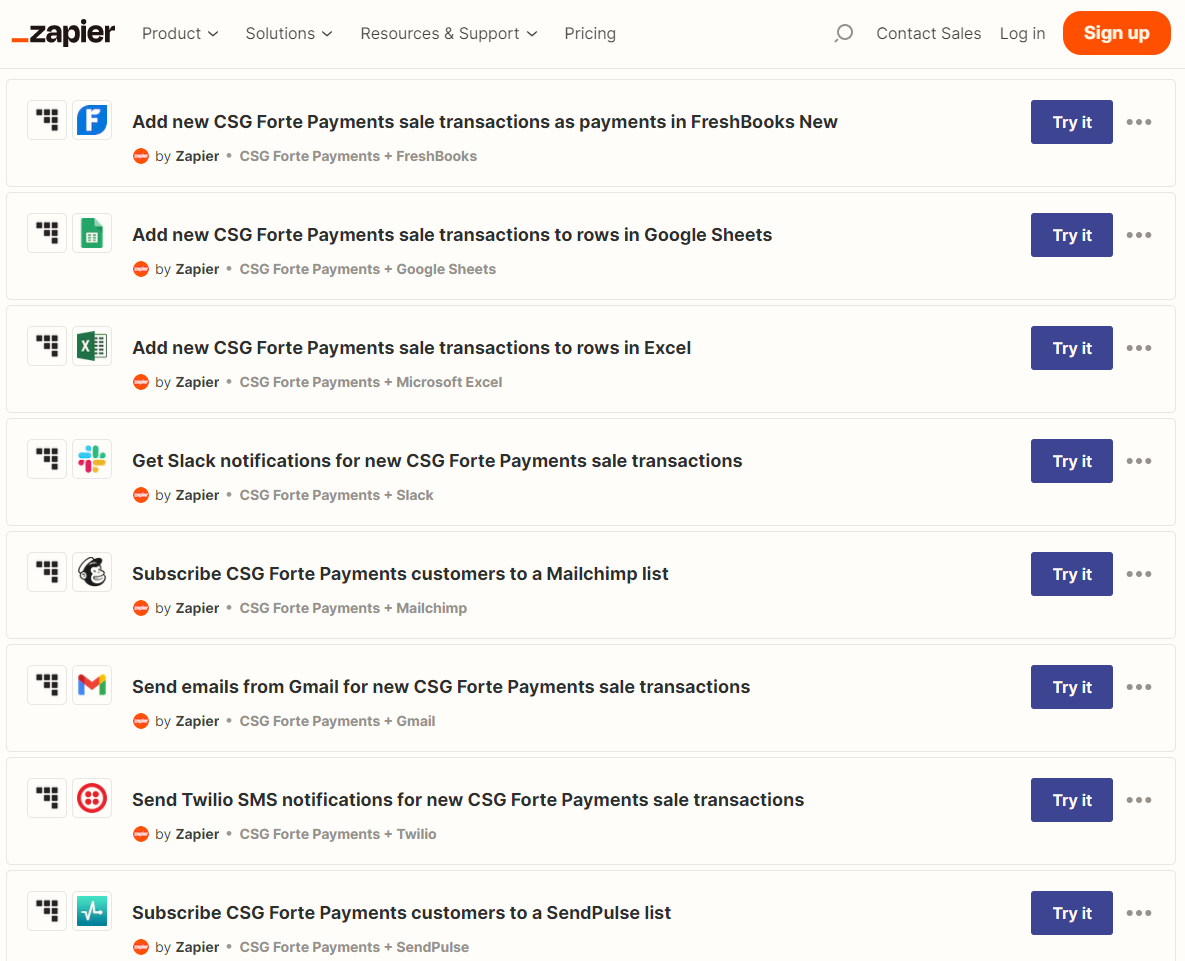This screenshot has height=961, width=1185.
Task: Click the Google Sheets app icon
Action: tap(92, 233)
